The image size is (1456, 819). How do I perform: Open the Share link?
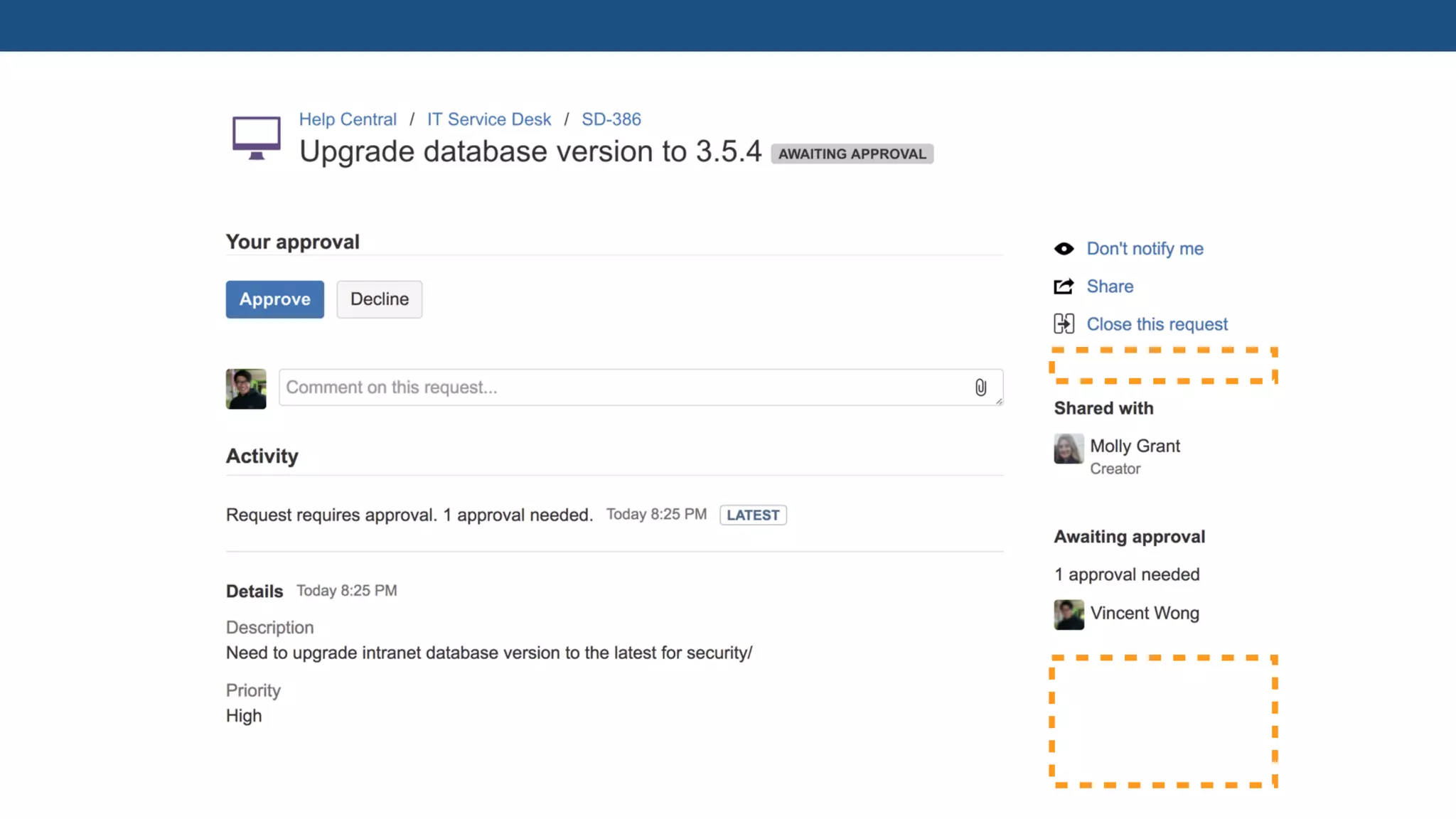click(1110, 287)
